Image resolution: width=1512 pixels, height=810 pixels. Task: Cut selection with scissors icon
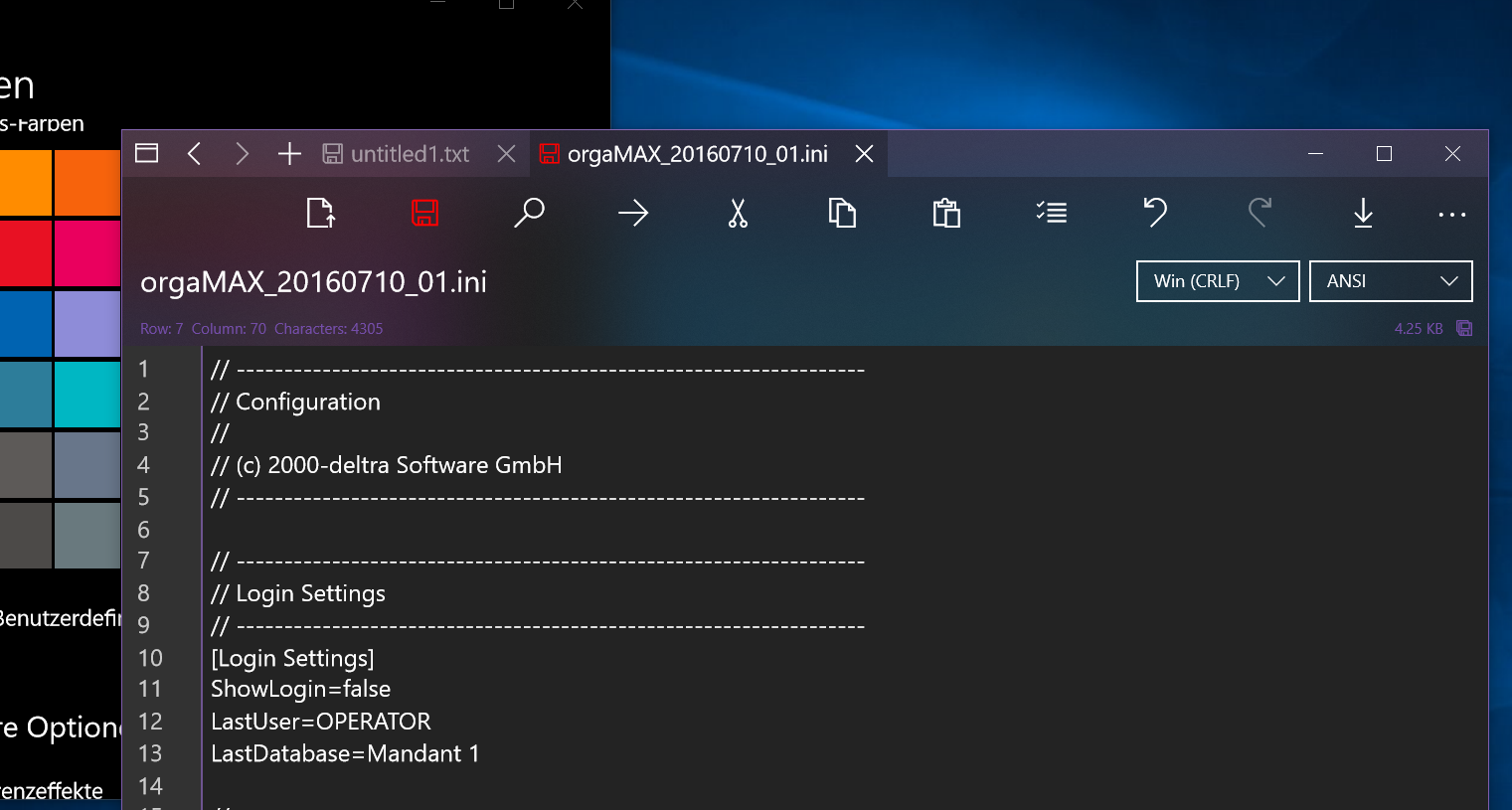click(738, 213)
